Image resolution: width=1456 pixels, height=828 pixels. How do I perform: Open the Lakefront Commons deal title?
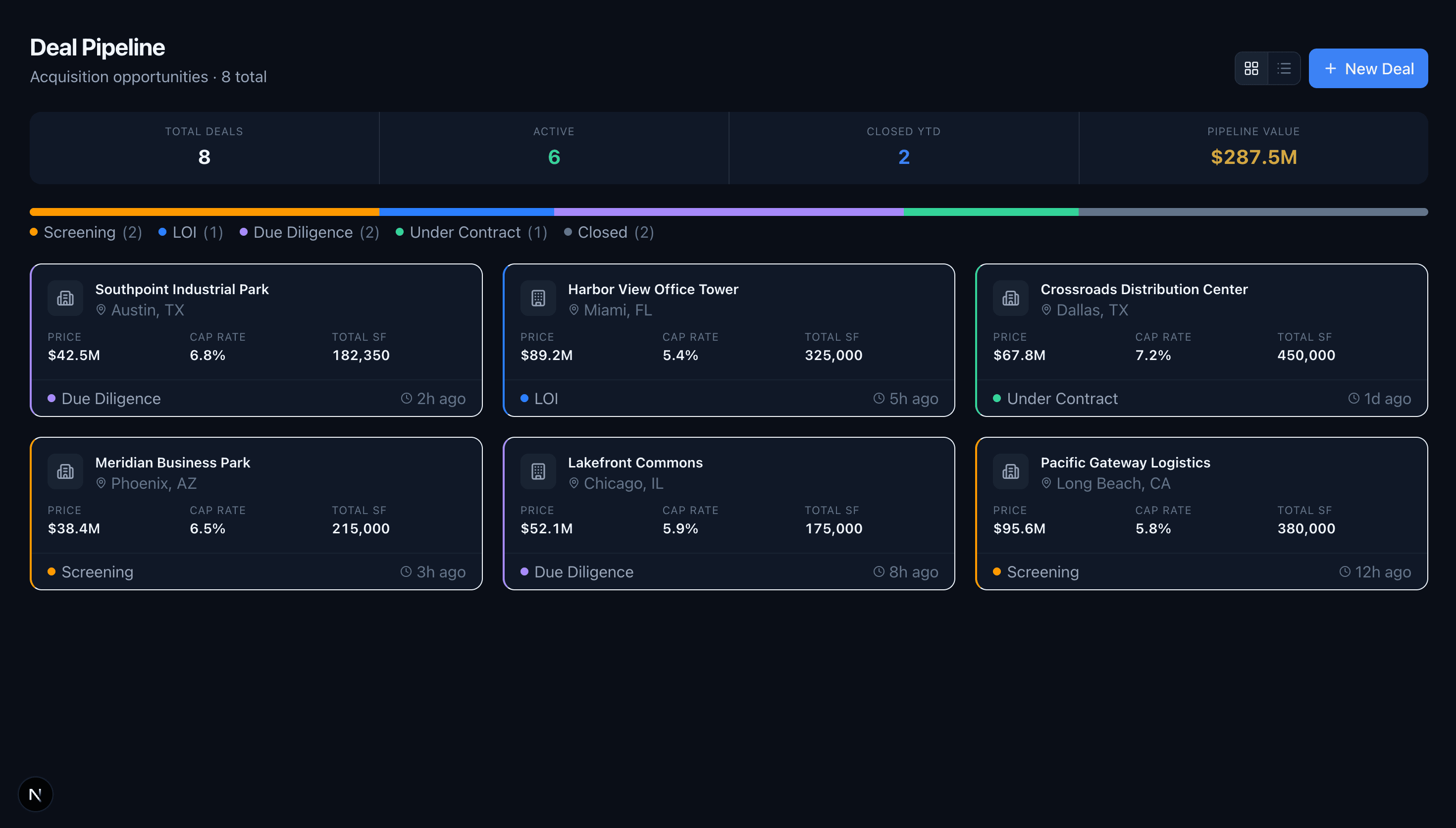coord(635,463)
